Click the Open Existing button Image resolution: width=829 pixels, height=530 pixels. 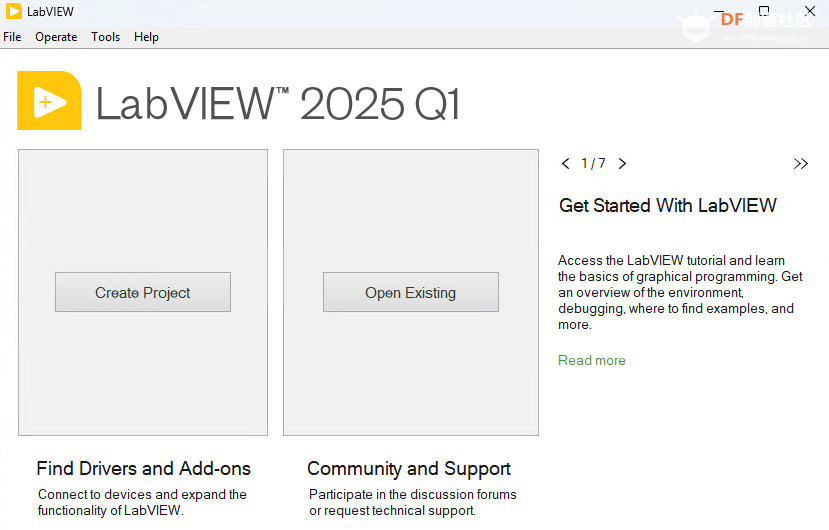[411, 292]
